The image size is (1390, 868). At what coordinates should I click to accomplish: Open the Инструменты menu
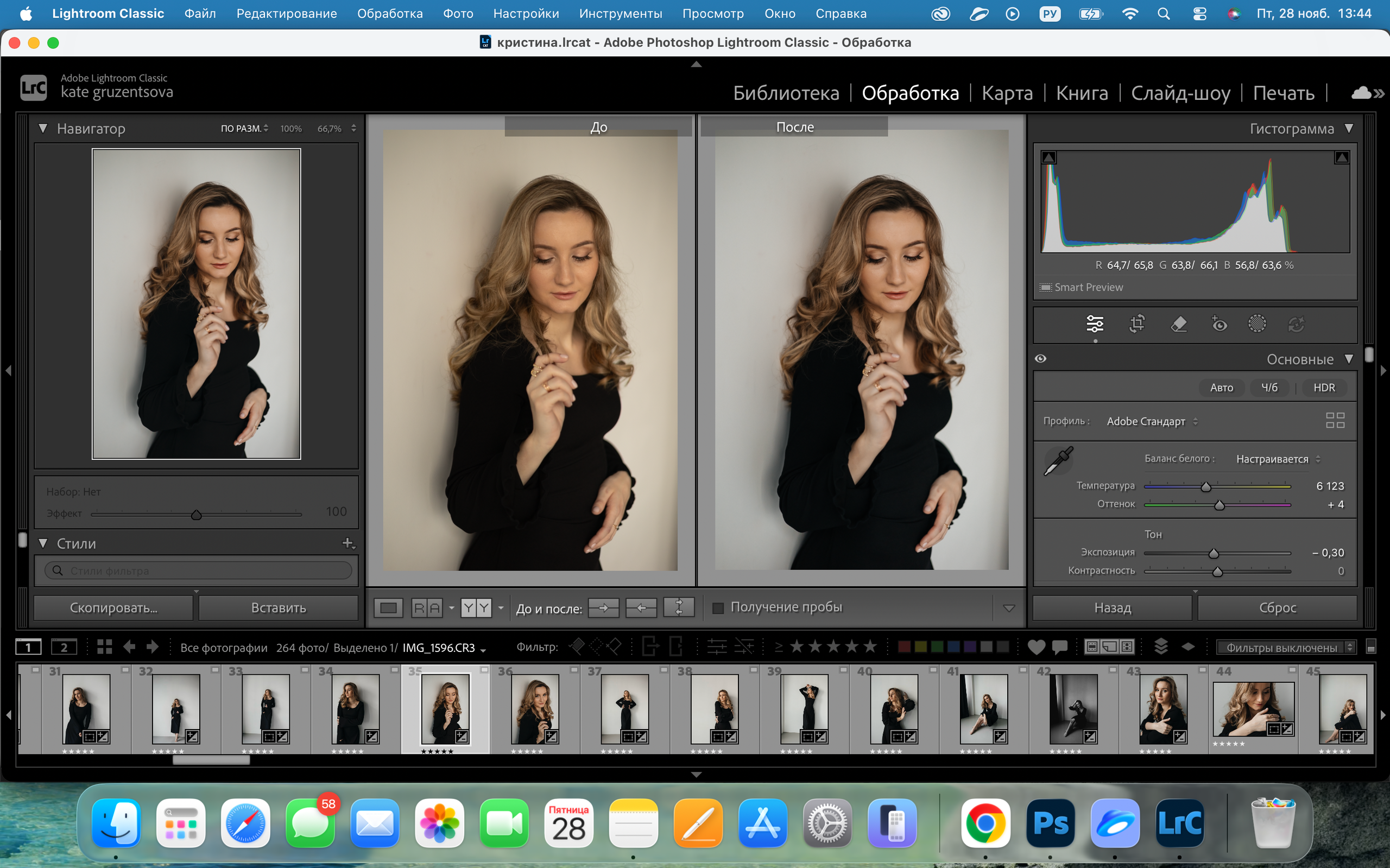point(620,13)
